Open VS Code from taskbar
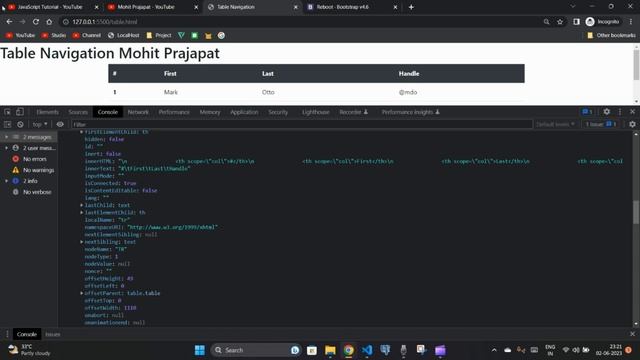Screen dimensions: 640x360 (367, 350)
